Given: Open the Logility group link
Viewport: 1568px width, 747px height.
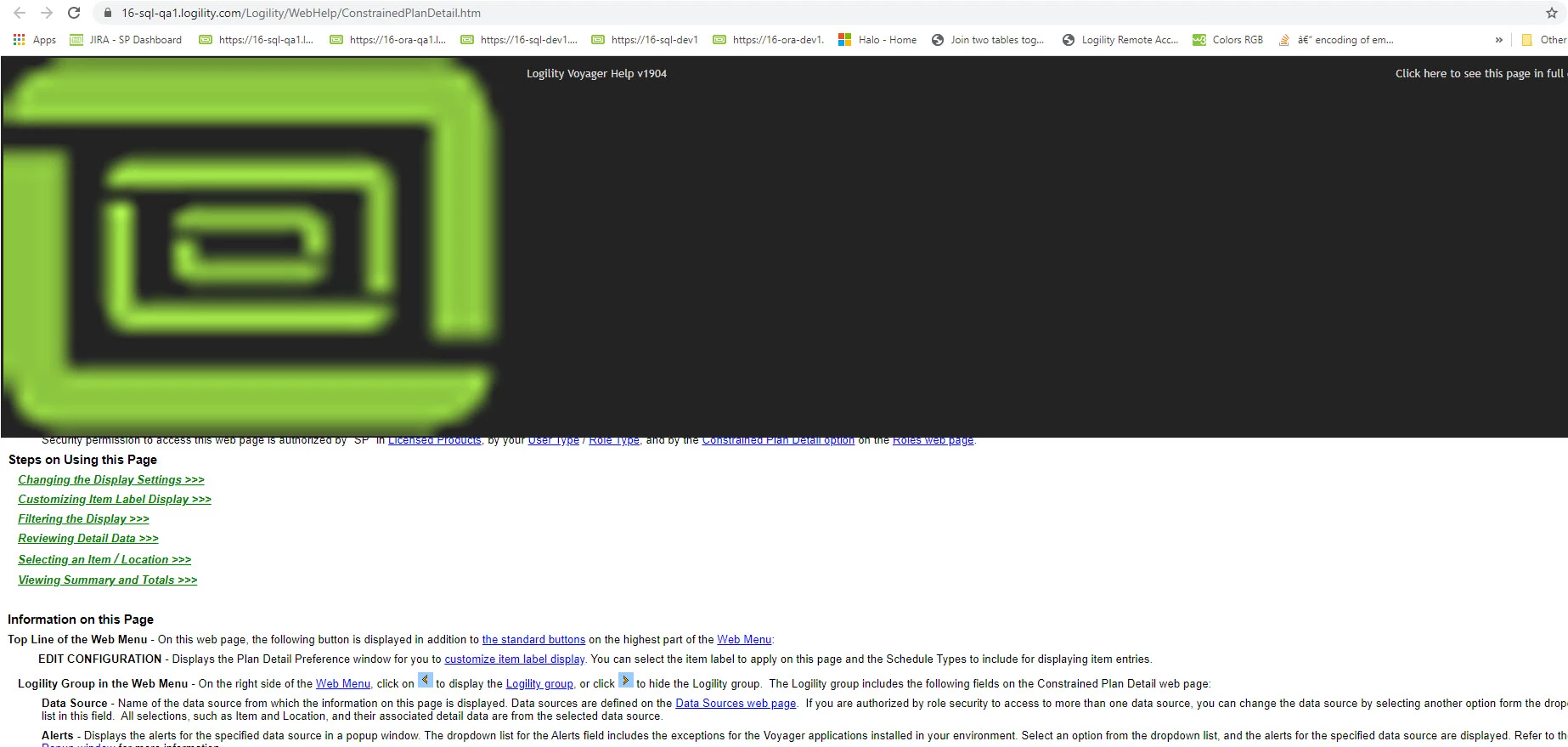Looking at the screenshot, I should point(539,684).
